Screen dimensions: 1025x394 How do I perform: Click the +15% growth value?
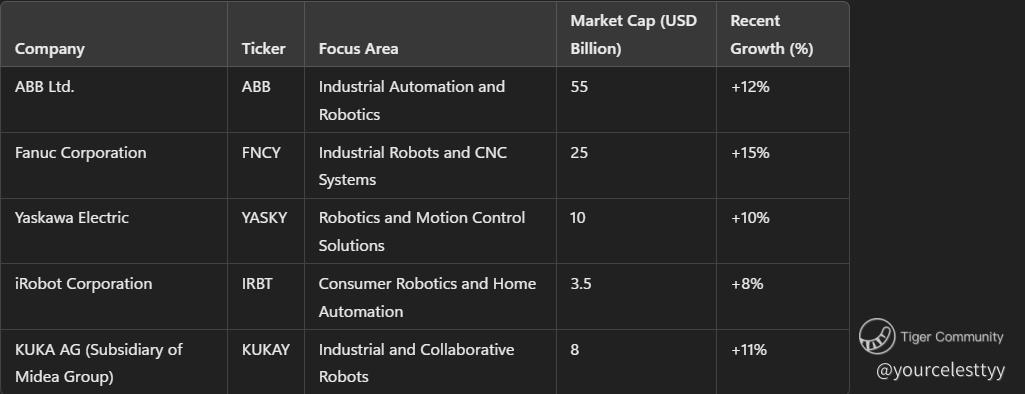point(750,153)
